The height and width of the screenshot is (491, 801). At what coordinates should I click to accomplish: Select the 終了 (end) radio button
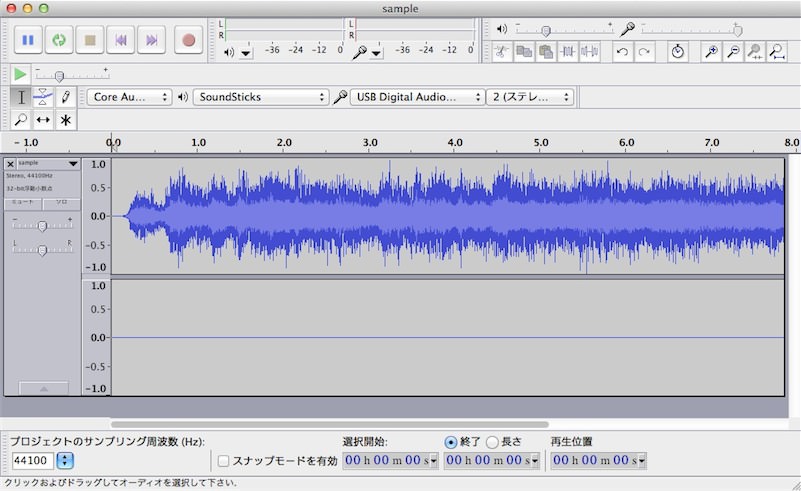(451, 442)
